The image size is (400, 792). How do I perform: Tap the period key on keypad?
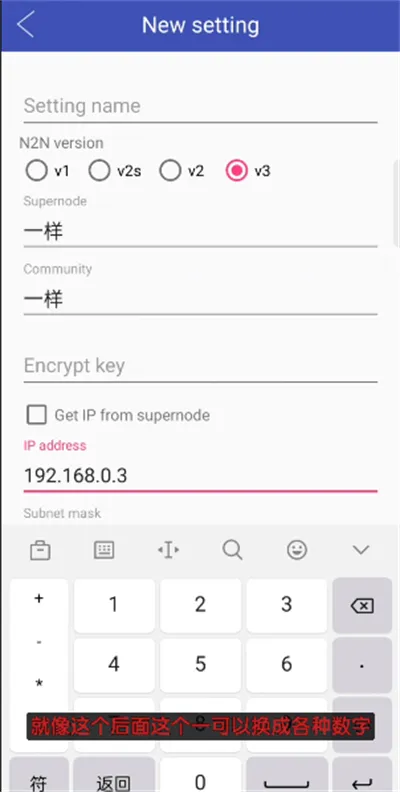[362, 665]
